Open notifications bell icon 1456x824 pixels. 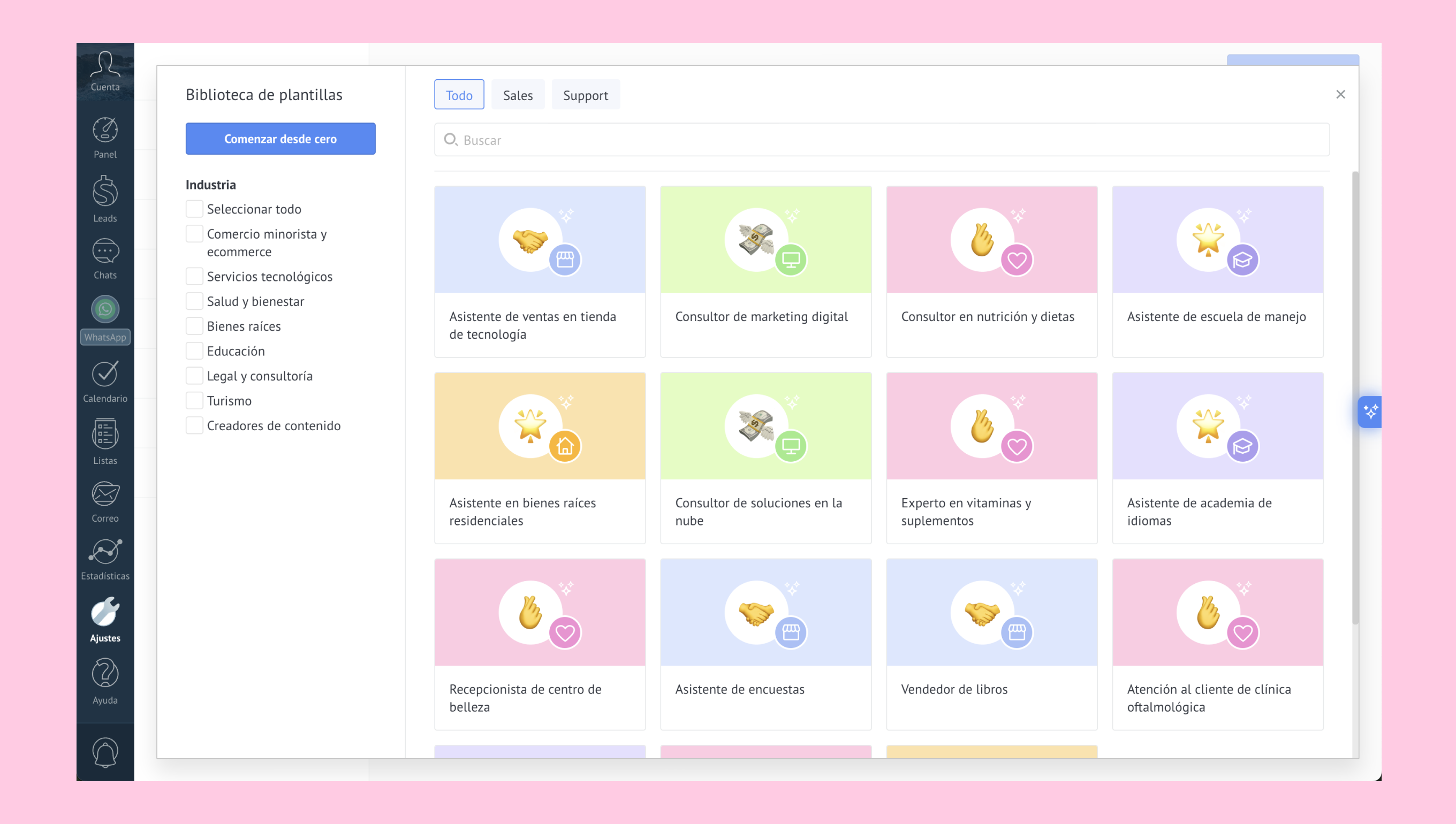pyautogui.click(x=105, y=752)
